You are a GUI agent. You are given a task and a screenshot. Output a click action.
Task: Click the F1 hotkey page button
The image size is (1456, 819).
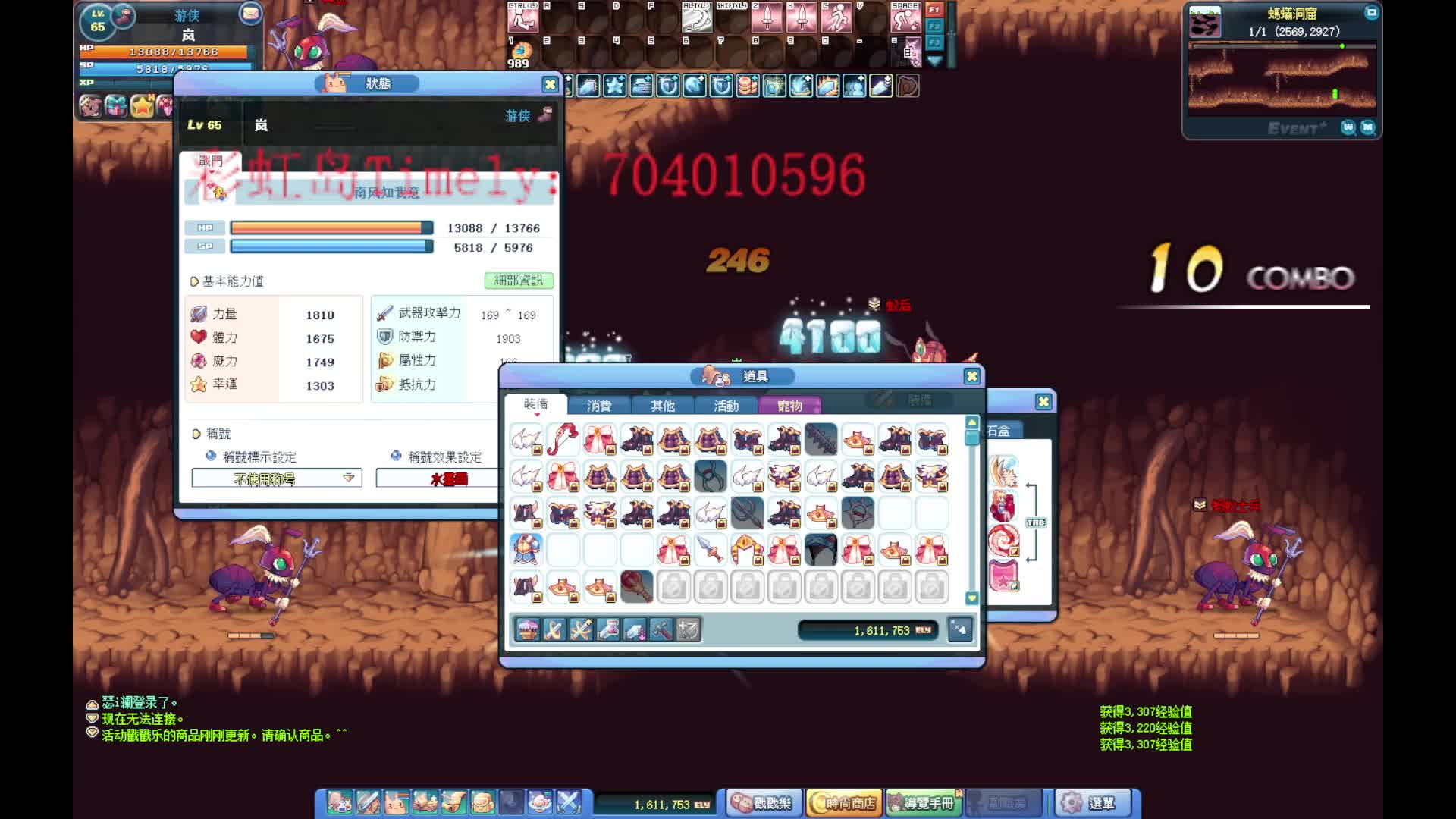[x=934, y=10]
